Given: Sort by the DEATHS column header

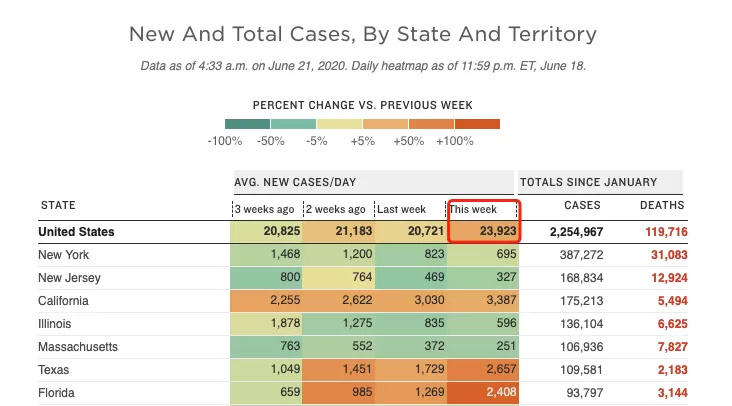Looking at the screenshot, I should (662, 205).
